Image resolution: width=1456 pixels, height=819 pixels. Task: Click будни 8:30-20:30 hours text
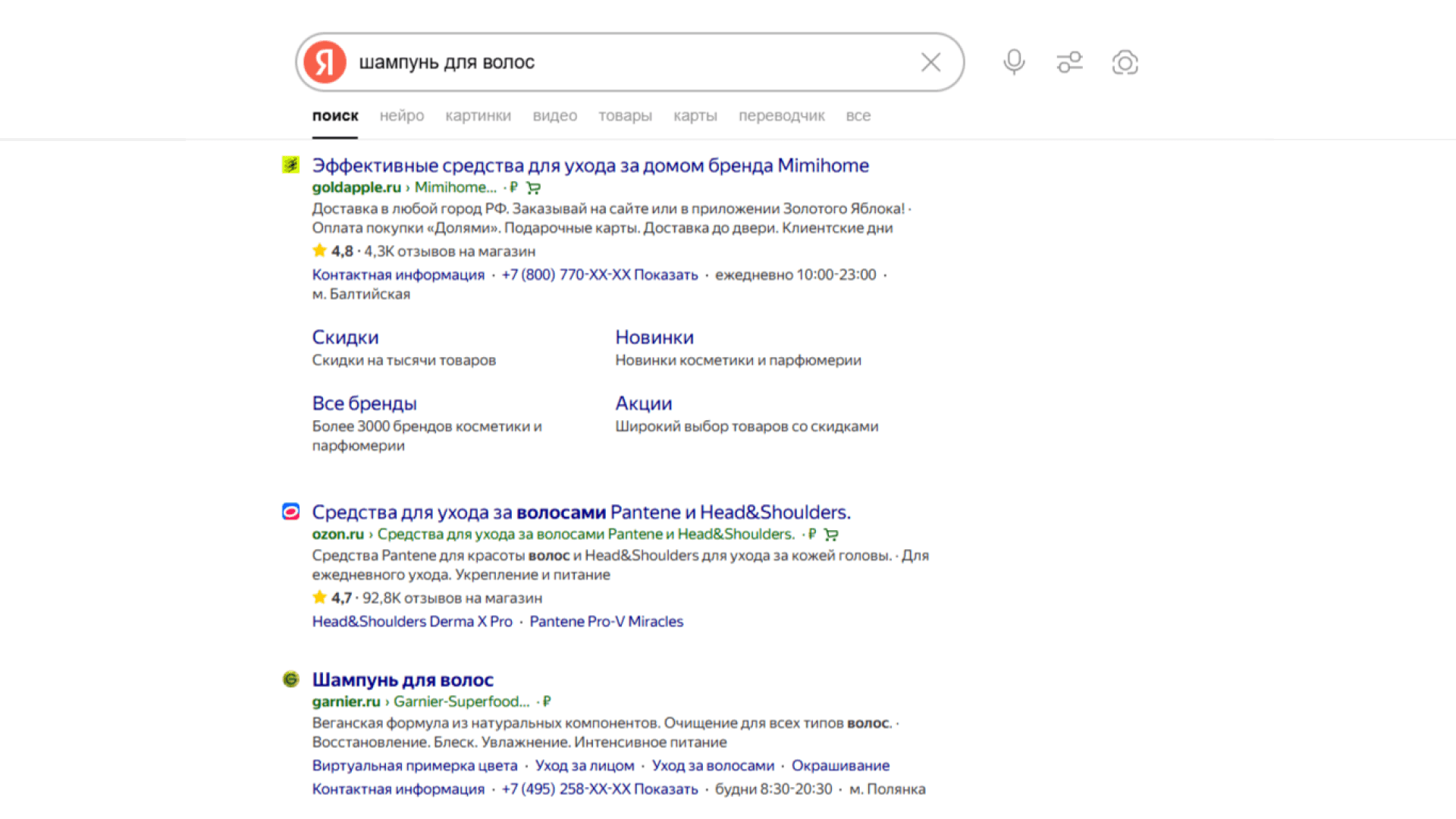click(x=773, y=789)
